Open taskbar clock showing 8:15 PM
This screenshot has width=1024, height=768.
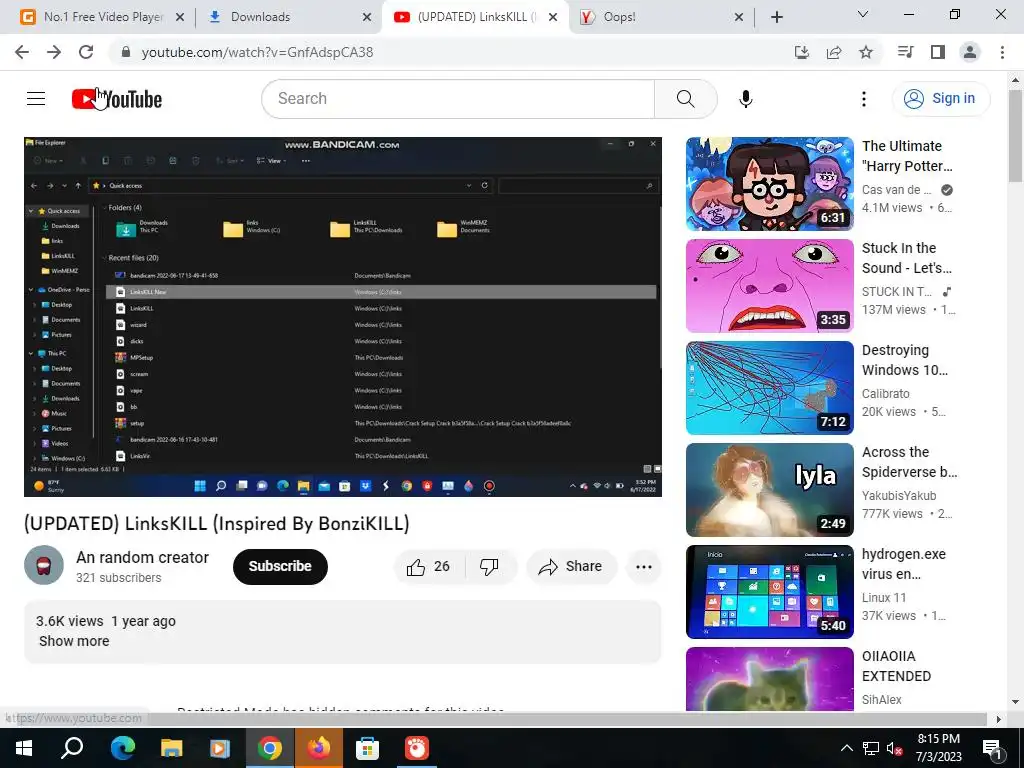coord(938,748)
